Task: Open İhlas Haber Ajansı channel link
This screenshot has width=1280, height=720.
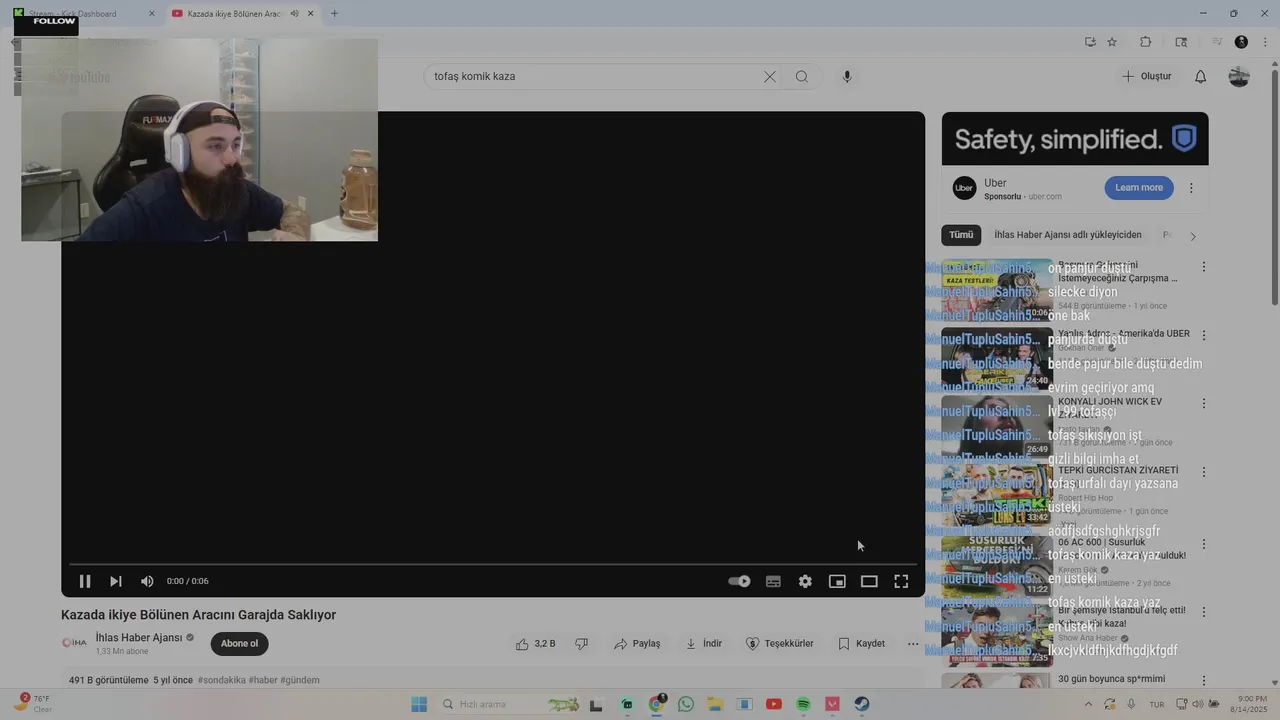Action: [x=139, y=638]
